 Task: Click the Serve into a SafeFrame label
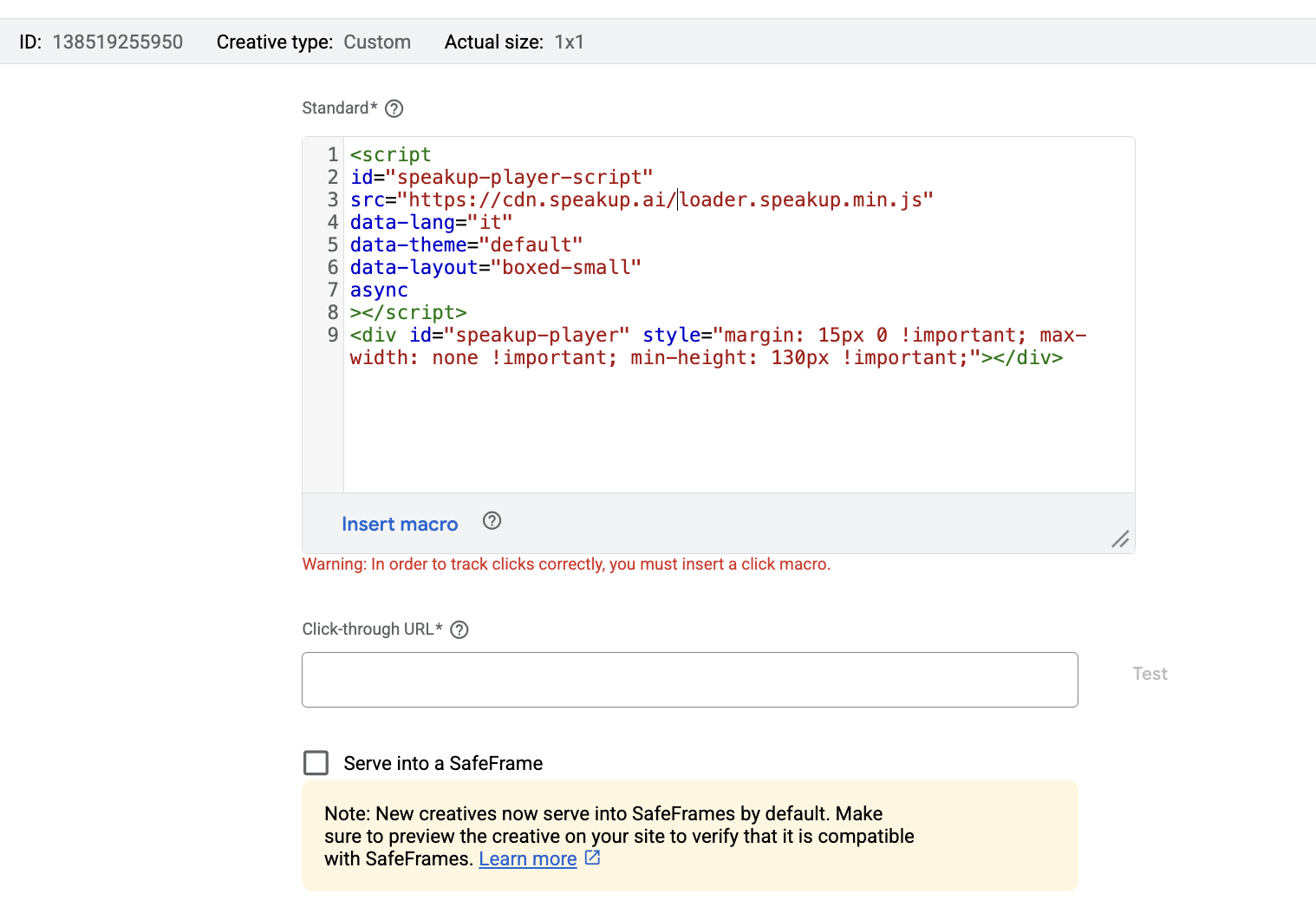(443, 763)
